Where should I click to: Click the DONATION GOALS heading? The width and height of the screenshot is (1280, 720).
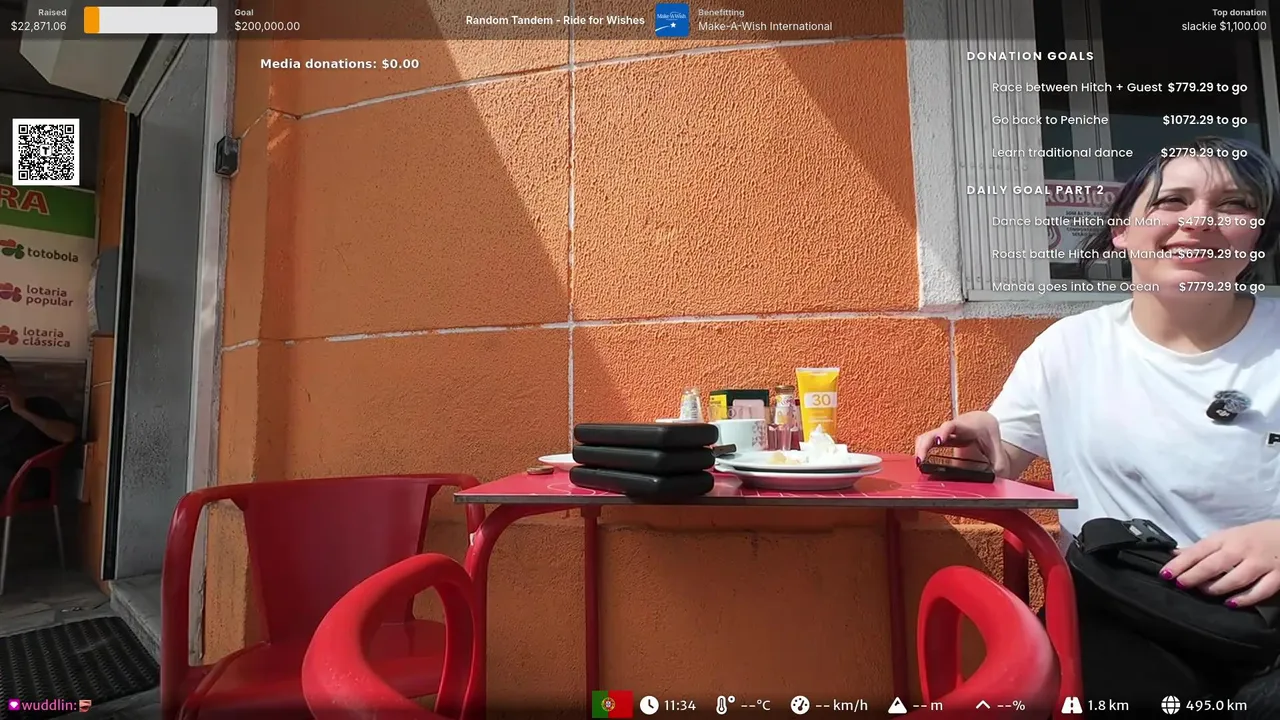(1030, 56)
